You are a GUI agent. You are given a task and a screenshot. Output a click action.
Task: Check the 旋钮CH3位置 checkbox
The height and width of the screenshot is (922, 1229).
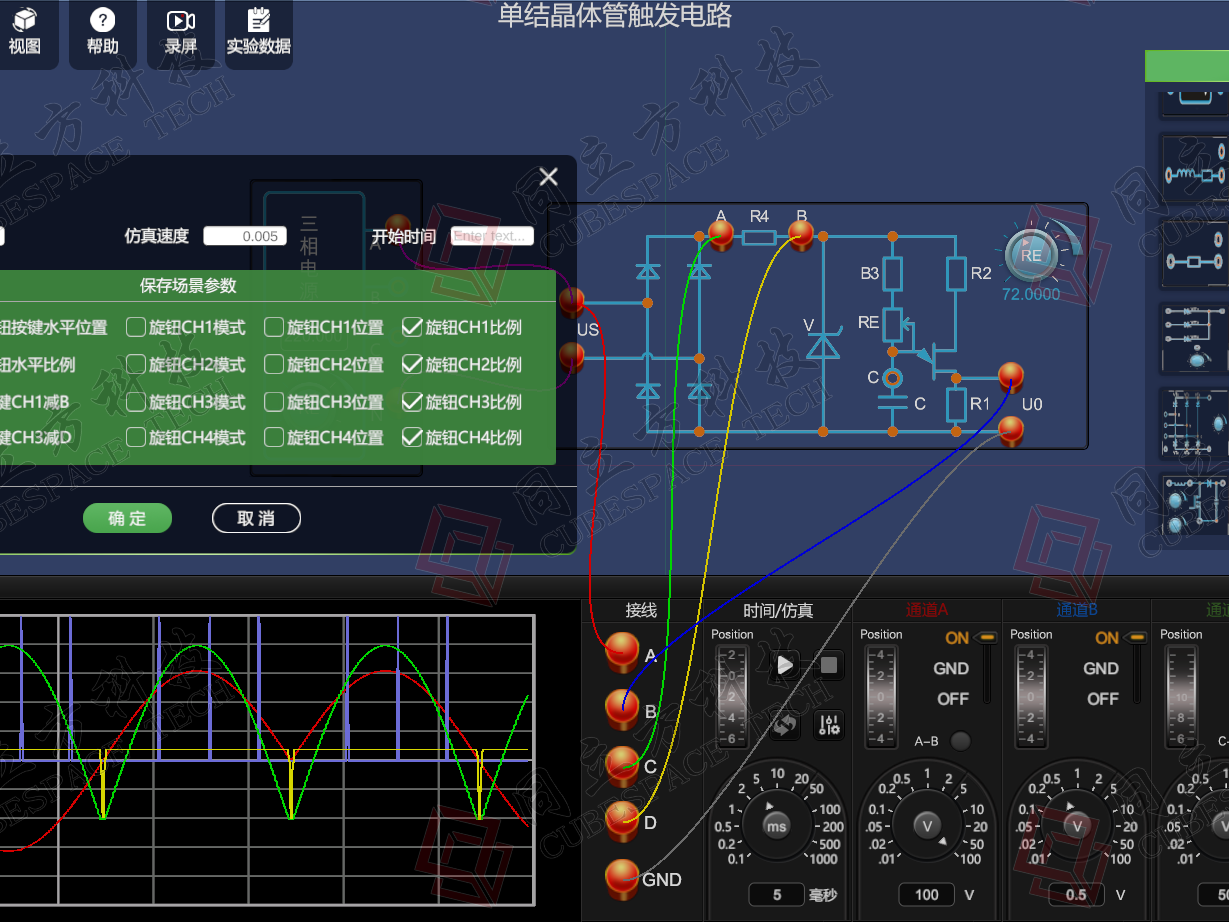274,402
